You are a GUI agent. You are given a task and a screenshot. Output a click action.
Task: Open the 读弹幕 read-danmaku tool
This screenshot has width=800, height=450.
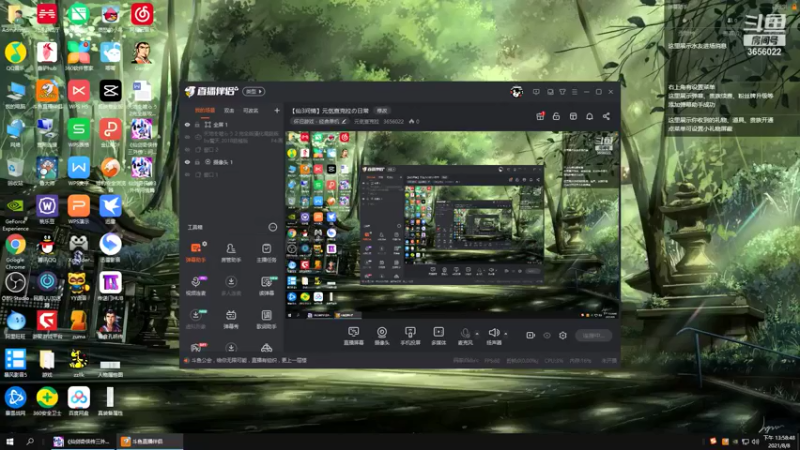pyautogui.click(x=266, y=286)
